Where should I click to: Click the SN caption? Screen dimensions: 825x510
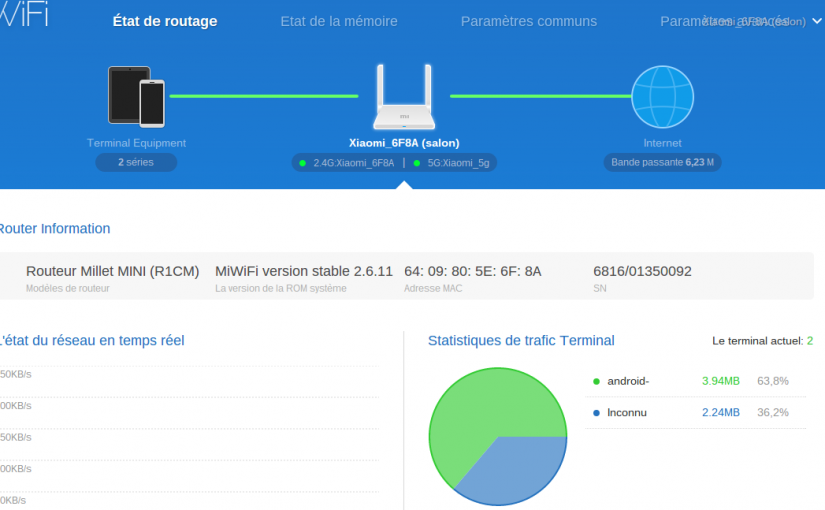[x=600, y=288]
